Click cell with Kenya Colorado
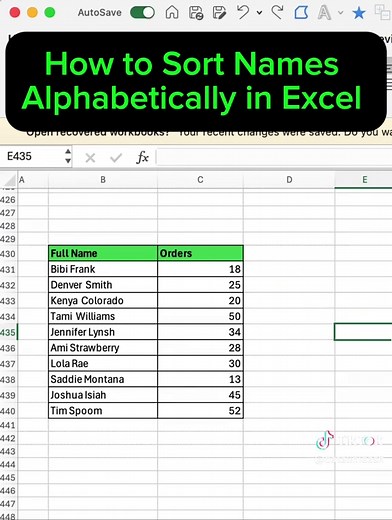Image resolution: width=392 pixels, height=520 pixels. (103, 301)
